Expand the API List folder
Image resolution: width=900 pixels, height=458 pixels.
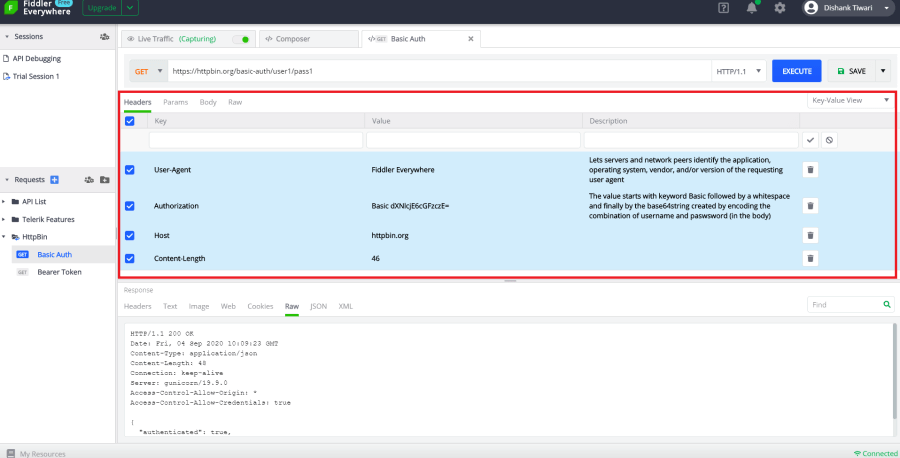pos(4,202)
